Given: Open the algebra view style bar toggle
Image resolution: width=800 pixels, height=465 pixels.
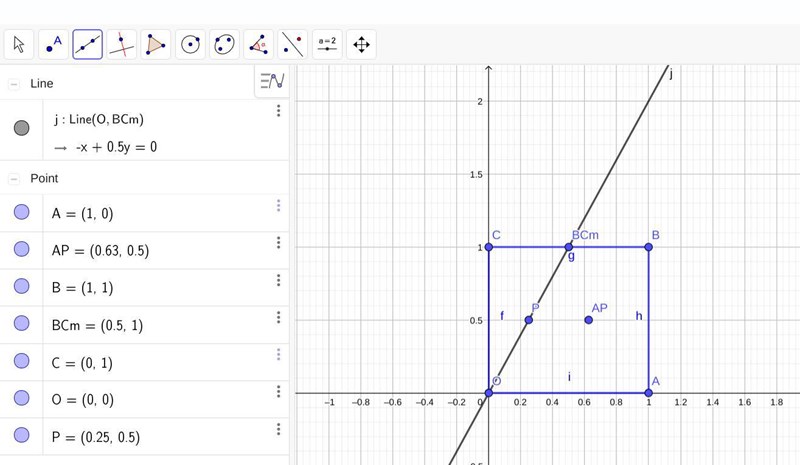Looking at the screenshot, I should point(271,81).
